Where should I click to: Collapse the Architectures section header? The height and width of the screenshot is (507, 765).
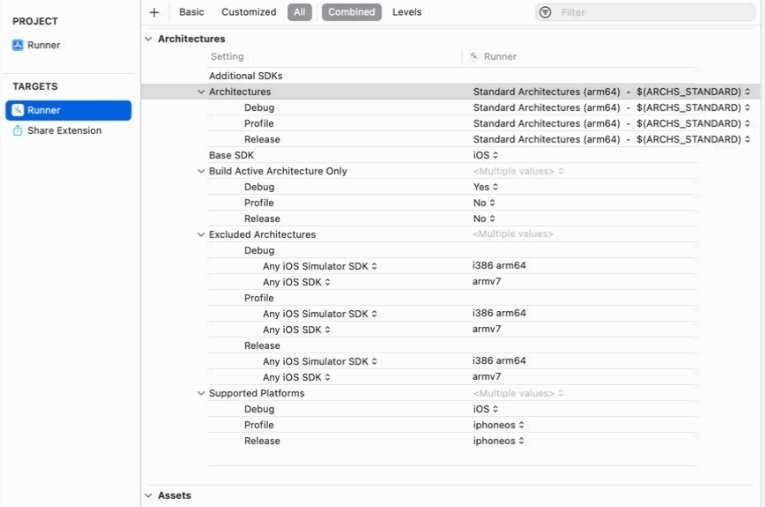(149, 39)
